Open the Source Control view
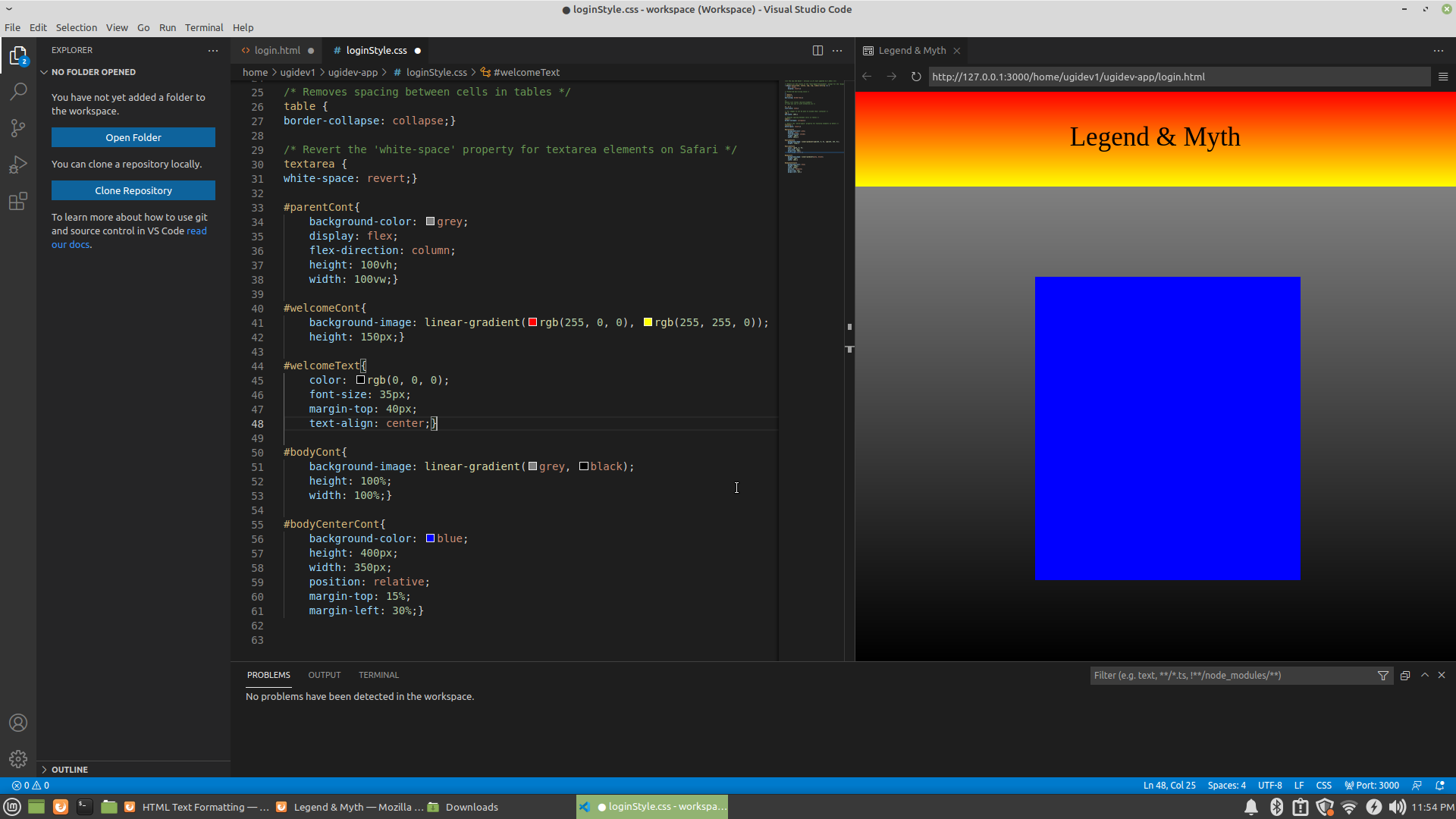Screen dimensions: 1456x819 click(18, 128)
